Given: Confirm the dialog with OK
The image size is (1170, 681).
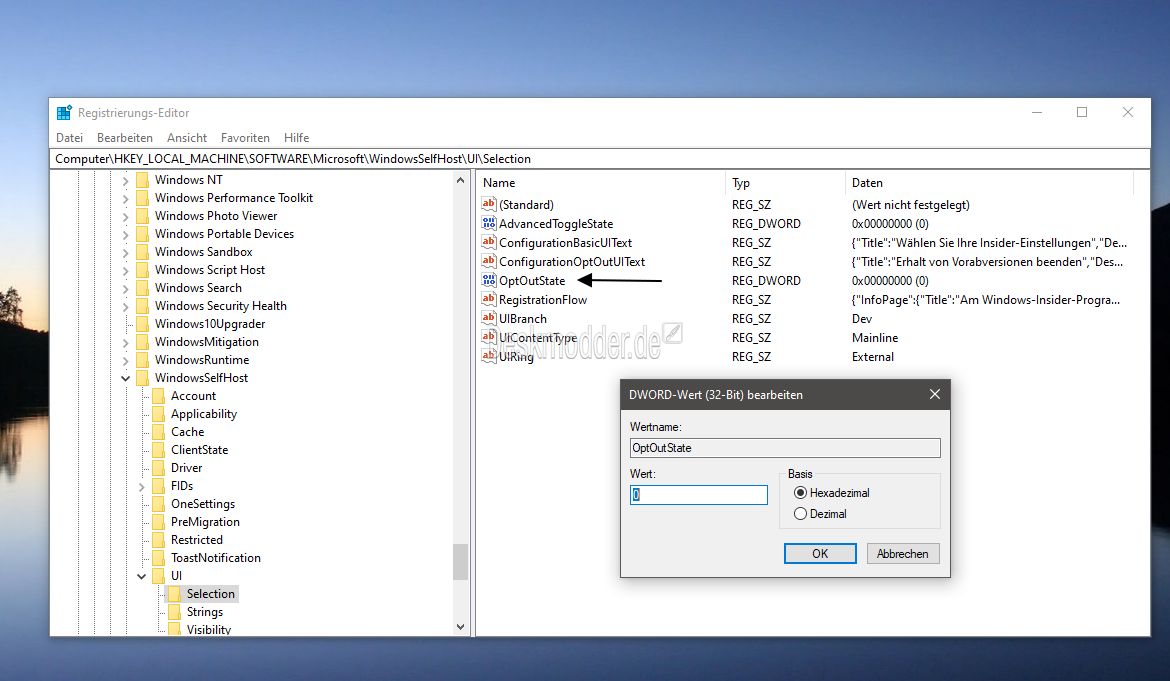Looking at the screenshot, I should tap(820, 553).
